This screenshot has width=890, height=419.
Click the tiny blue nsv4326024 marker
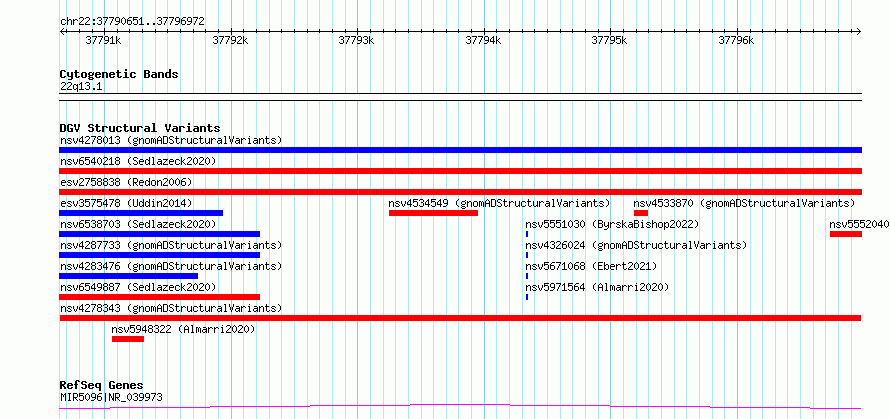[527, 255]
